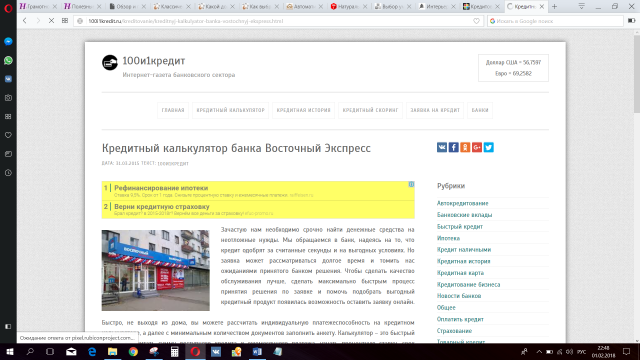Share page via Facebook icon

click(x=453, y=147)
